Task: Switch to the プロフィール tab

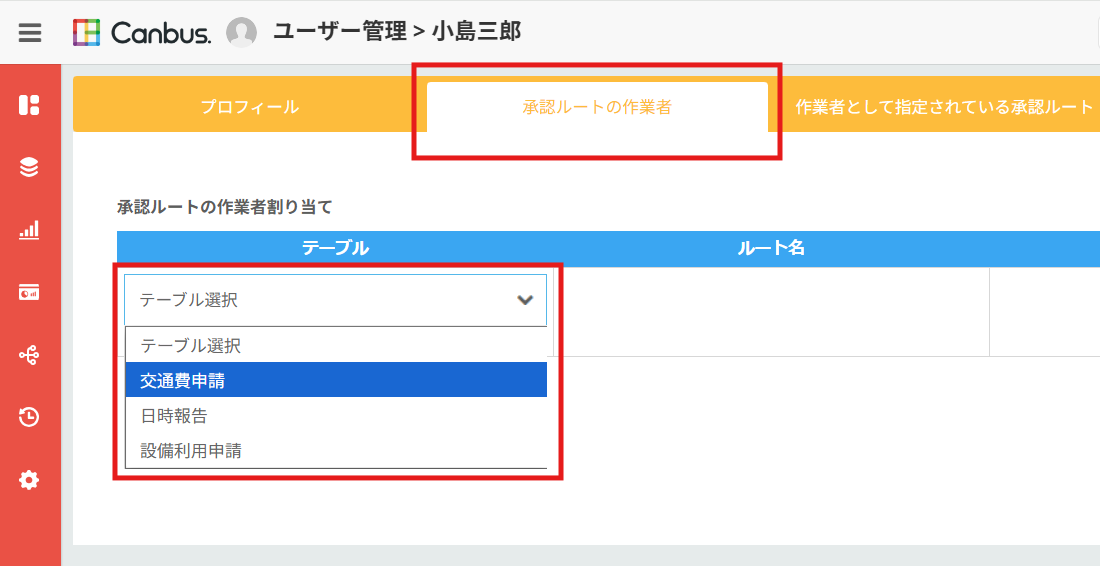Action: pos(249,107)
